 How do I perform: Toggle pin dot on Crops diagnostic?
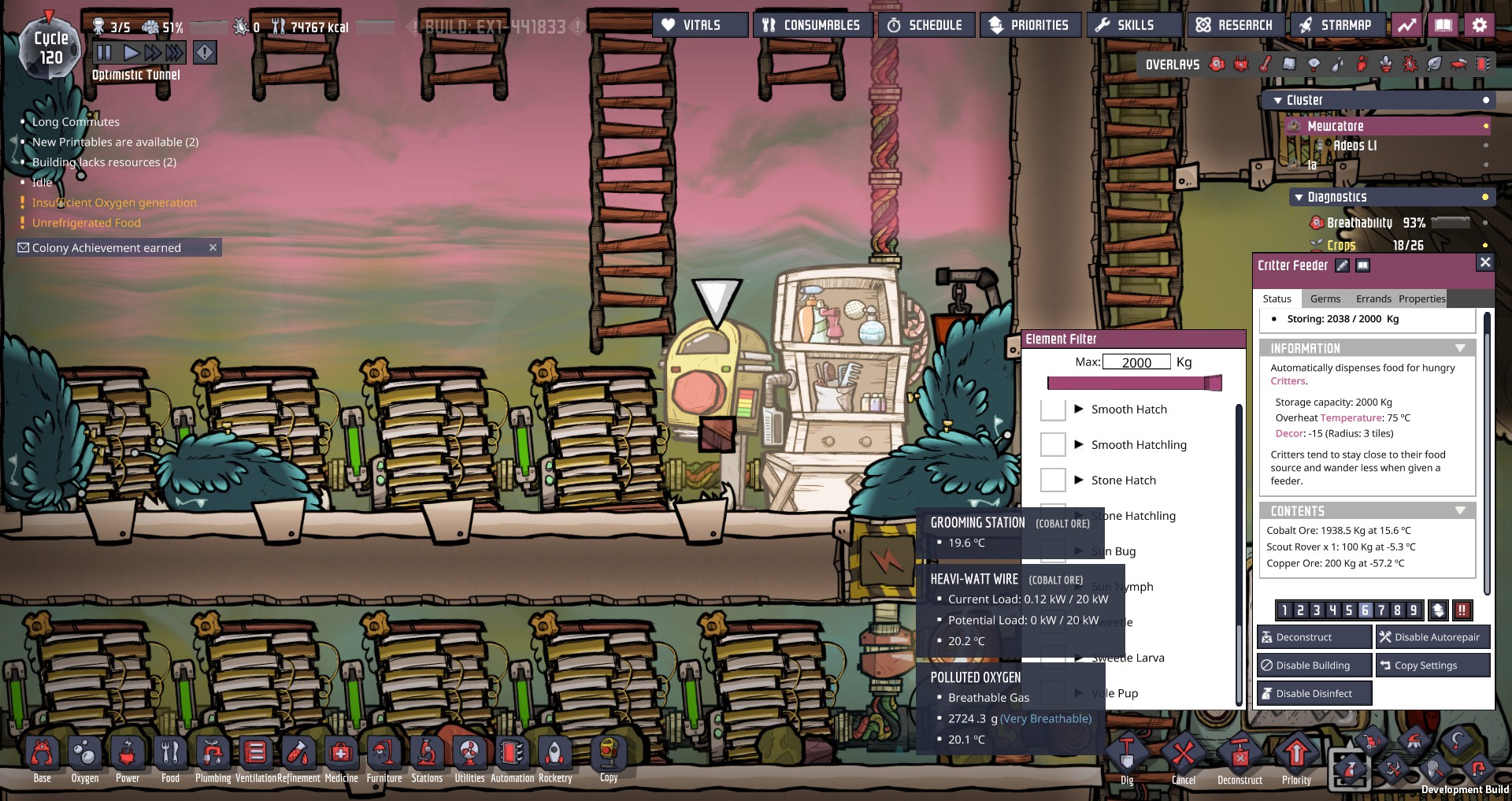[1485, 245]
